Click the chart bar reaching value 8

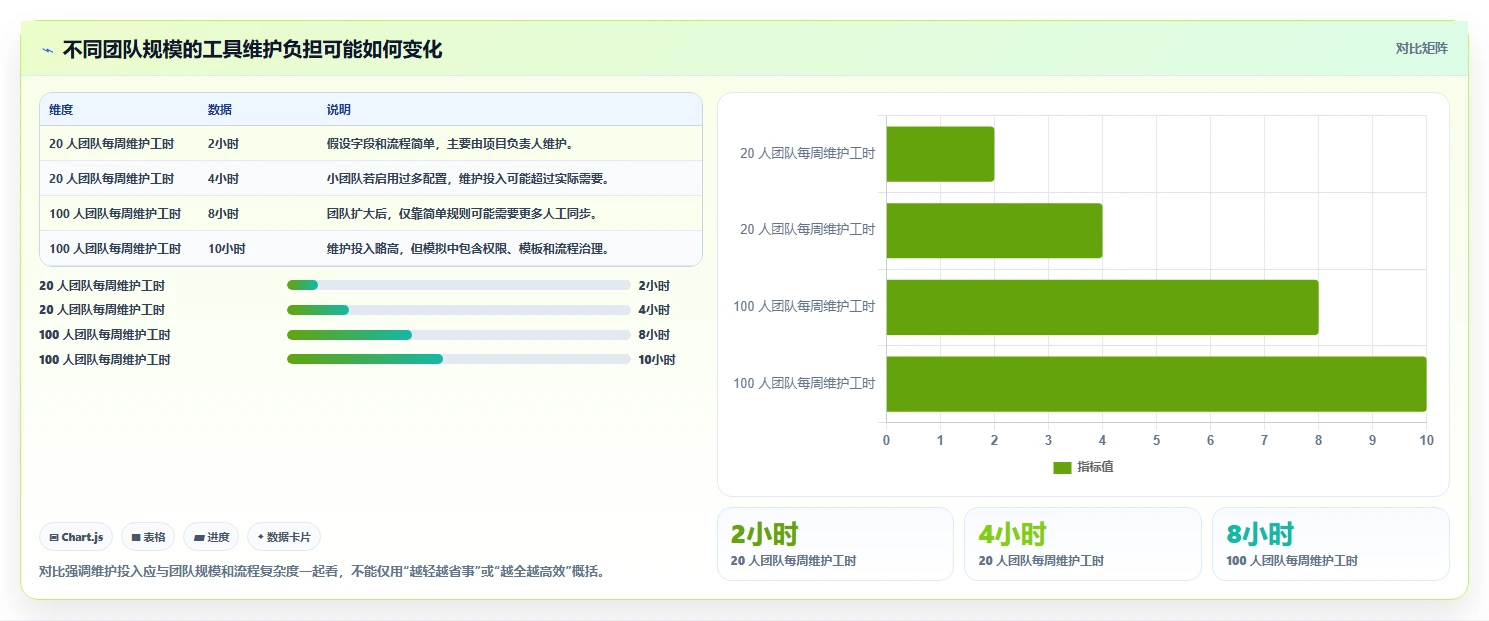coord(1102,307)
